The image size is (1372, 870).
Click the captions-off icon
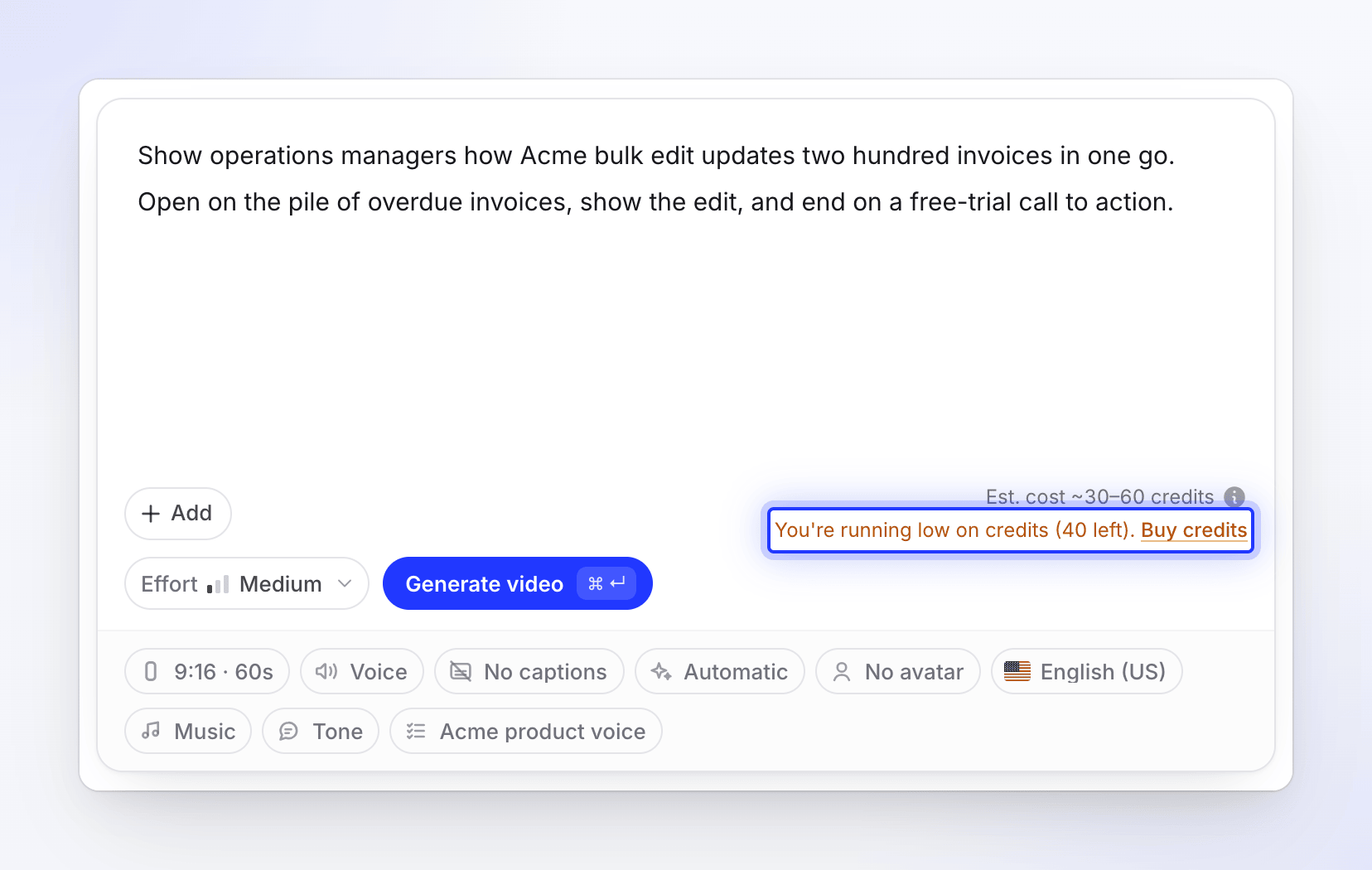point(461,671)
